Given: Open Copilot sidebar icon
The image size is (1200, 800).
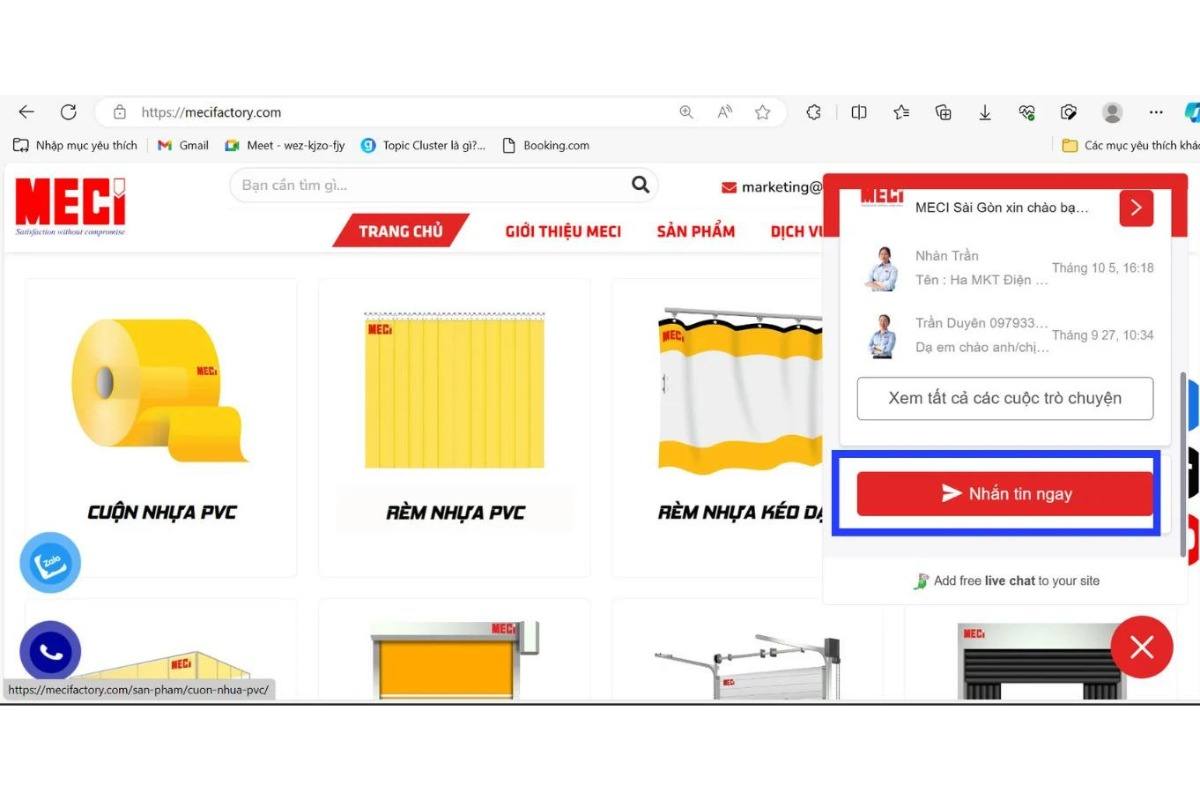Looking at the screenshot, I should tap(1192, 112).
